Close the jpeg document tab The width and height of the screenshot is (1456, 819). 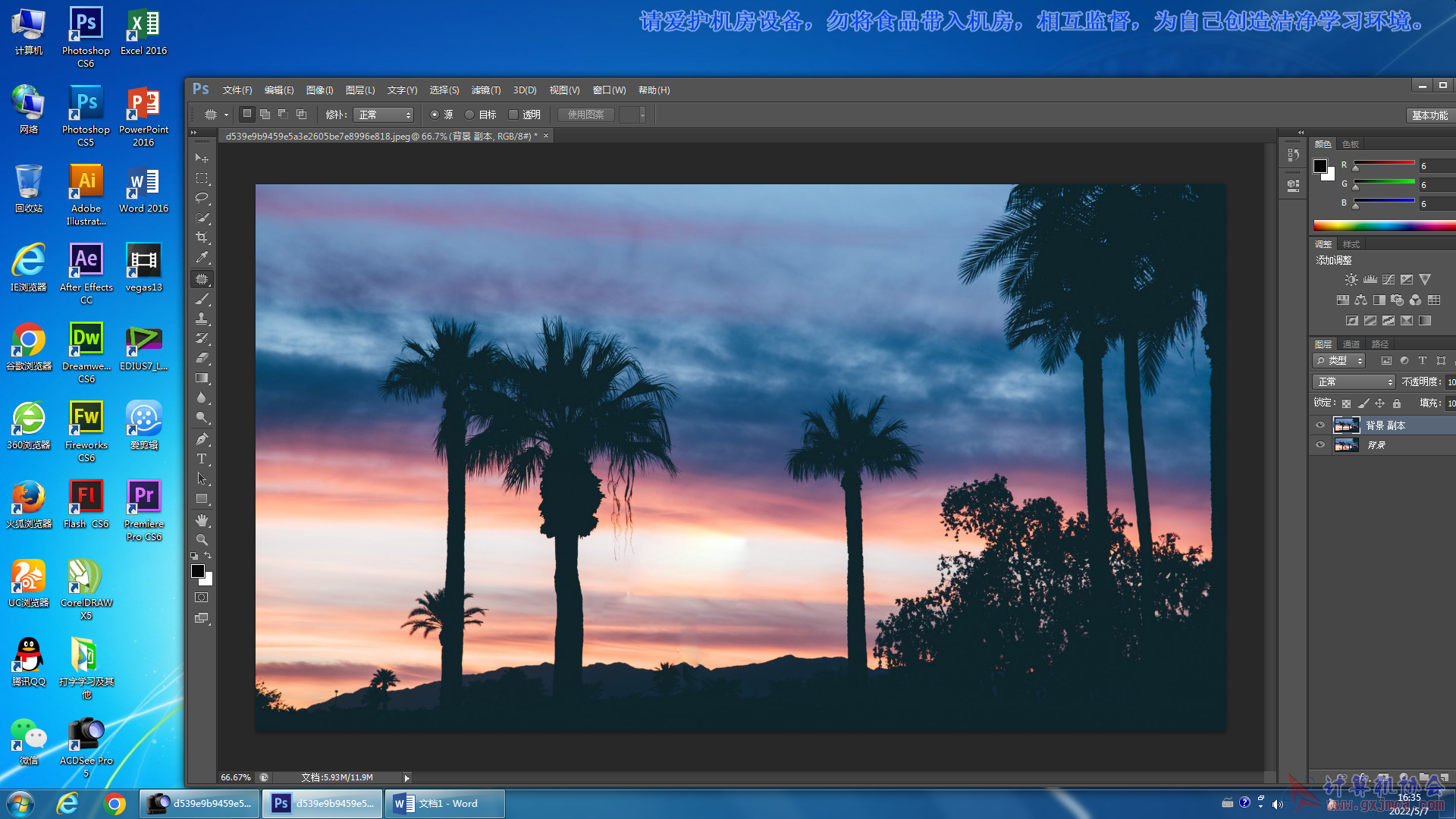(x=545, y=136)
